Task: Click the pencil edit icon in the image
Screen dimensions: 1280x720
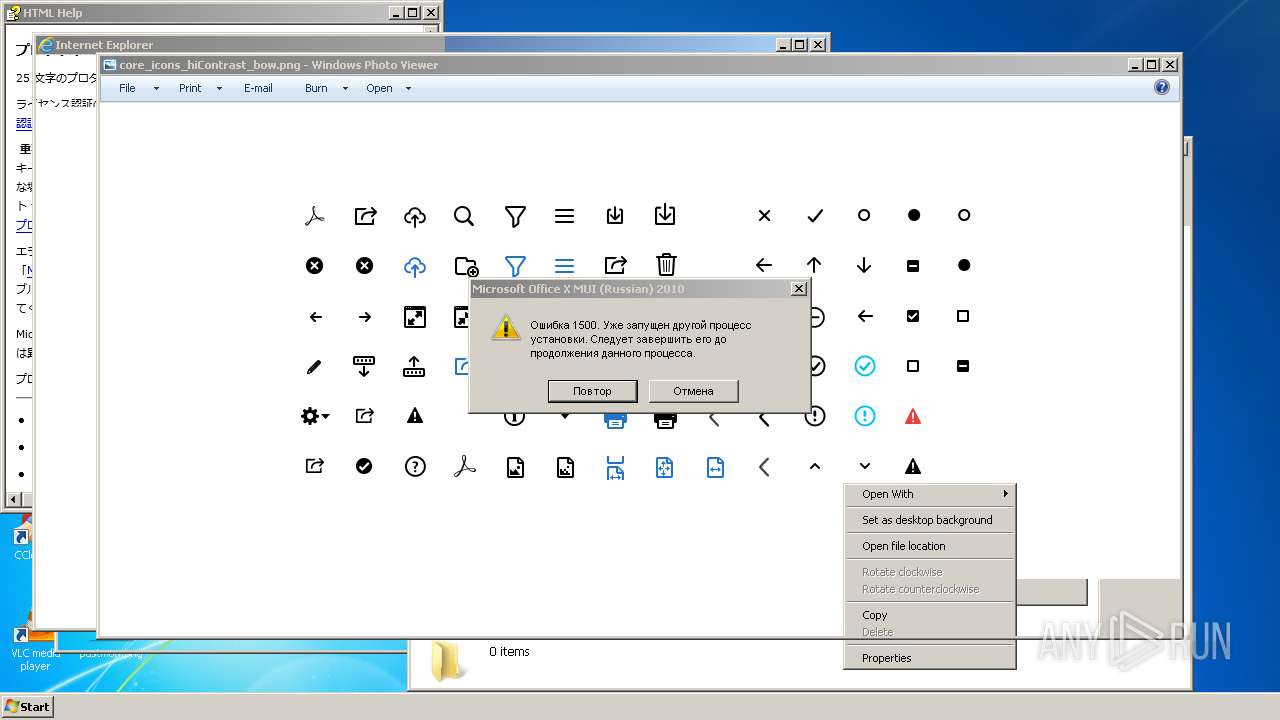Action: [314, 367]
